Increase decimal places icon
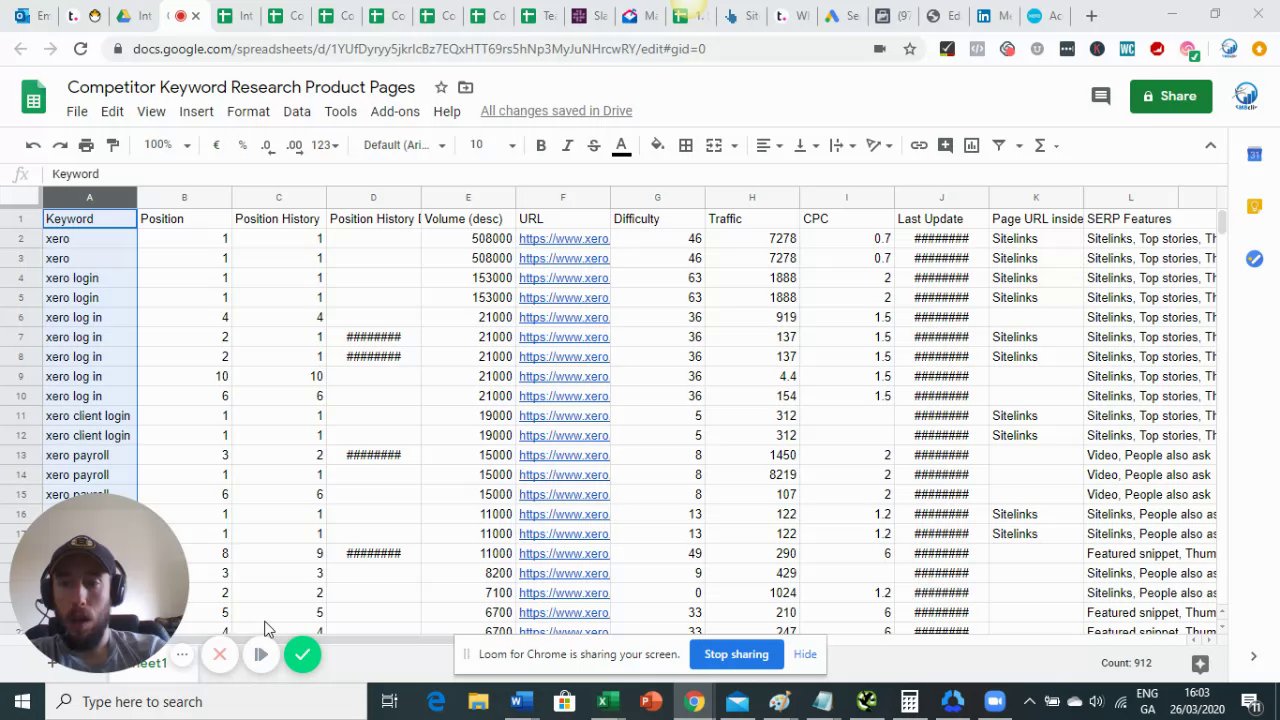This screenshot has height=720, width=1280. click(x=294, y=145)
